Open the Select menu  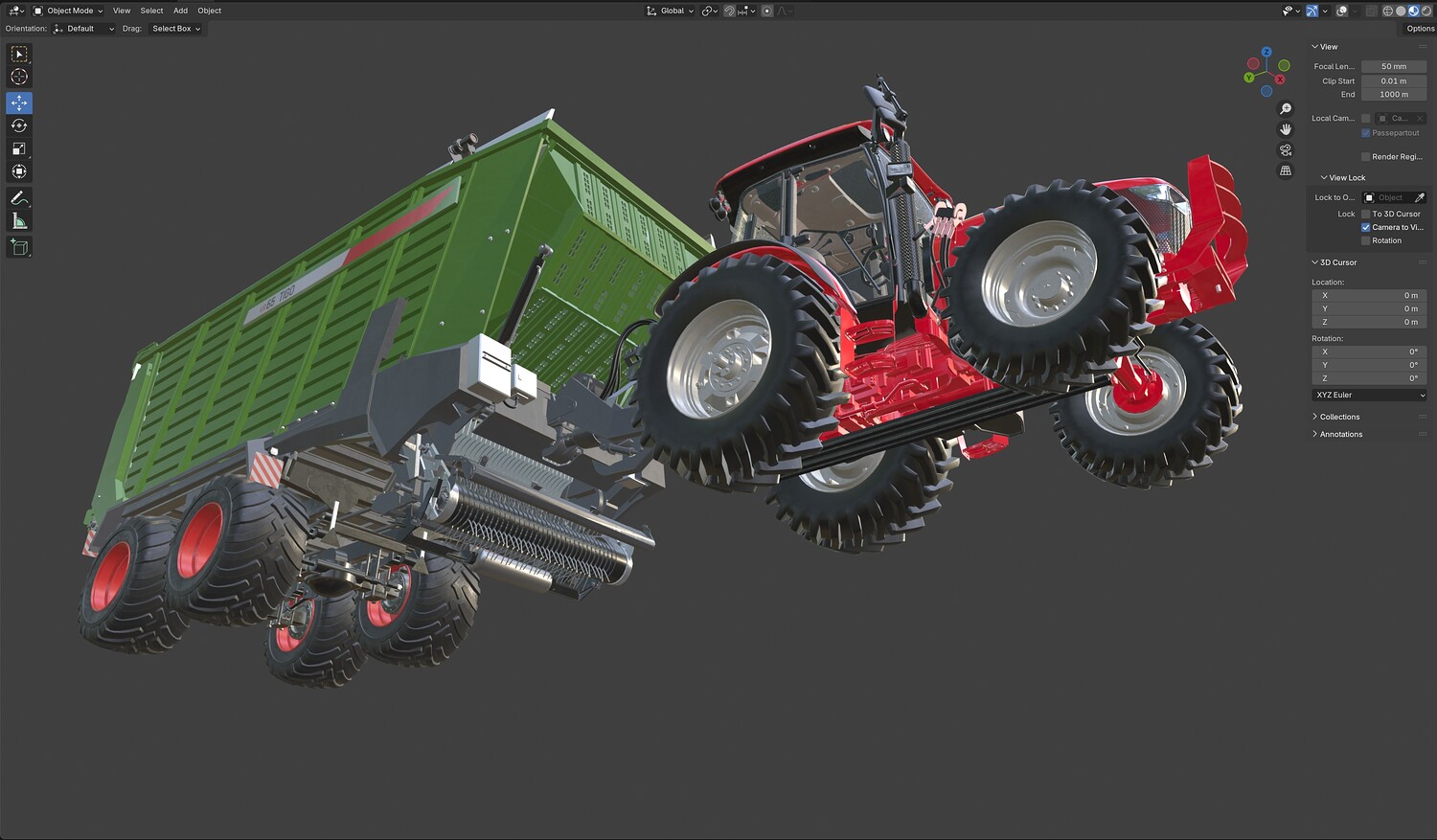(x=151, y=11)
